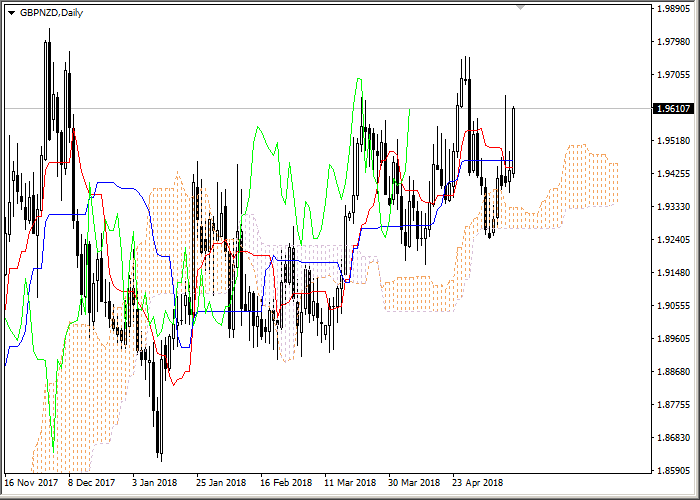
Task: Click the 1.88630 price scale label
Action: [x=674, y=372]
